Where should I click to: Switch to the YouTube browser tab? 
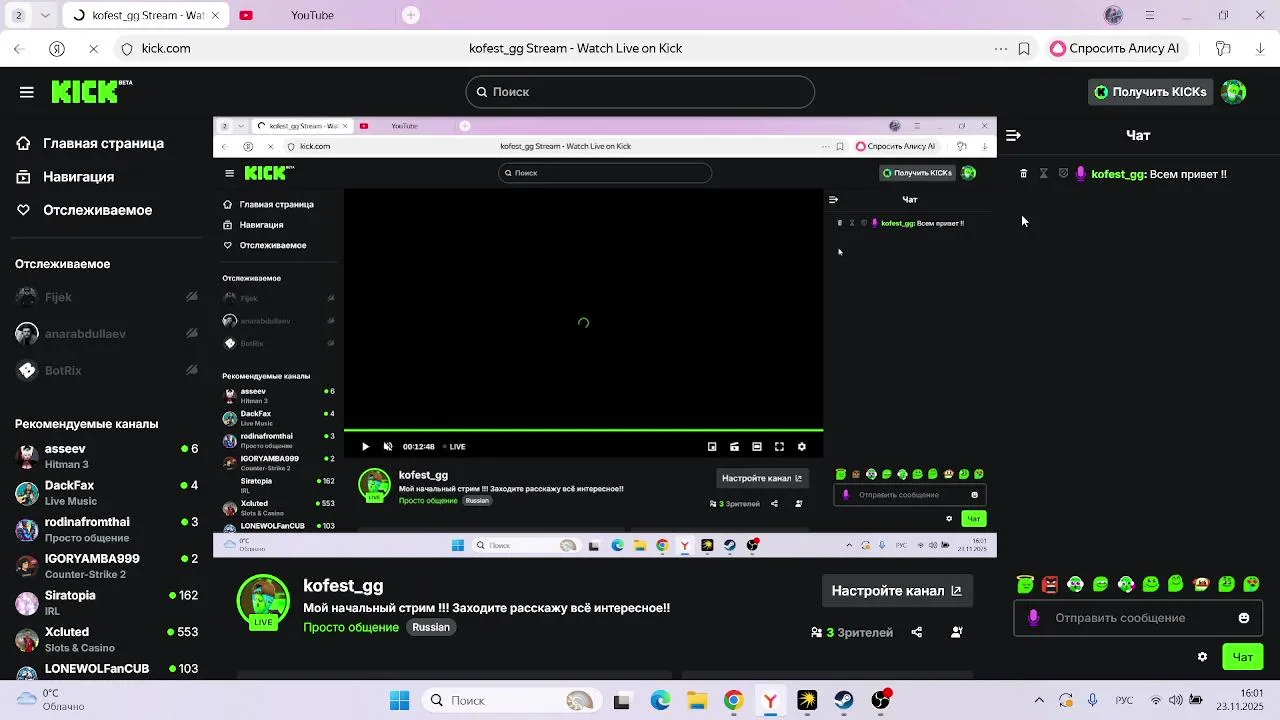coord(312,15)
